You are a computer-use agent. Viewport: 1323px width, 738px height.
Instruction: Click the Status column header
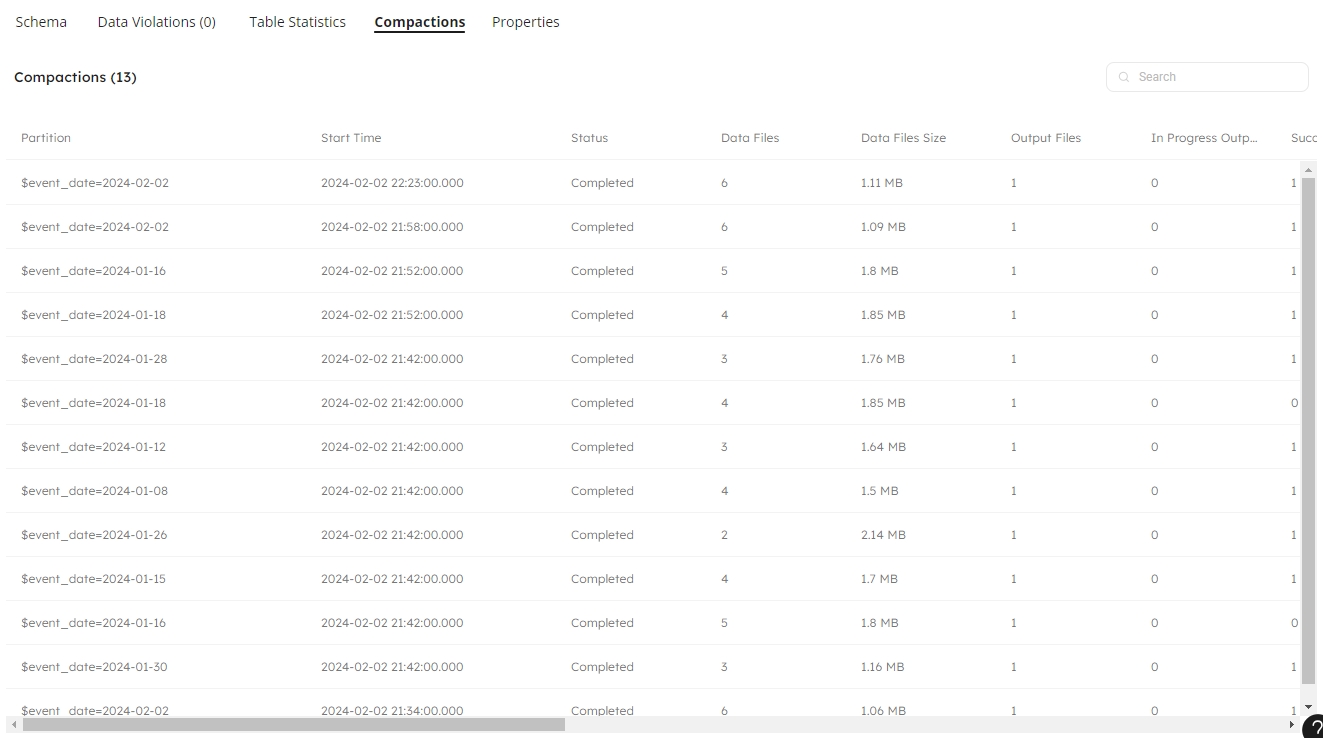(589, 138)
